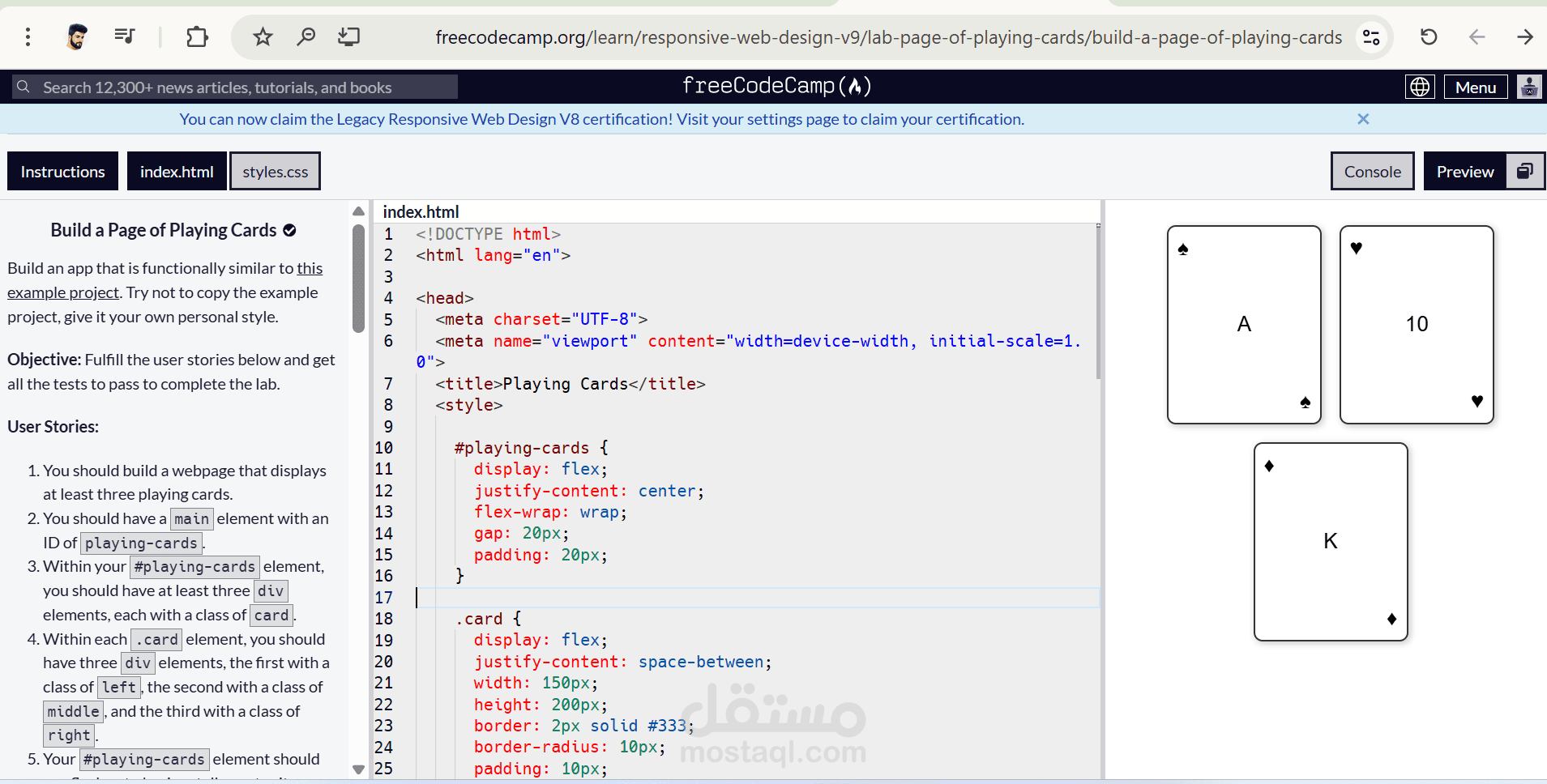Open preview in separate window icon

(x=1525, y=172)
